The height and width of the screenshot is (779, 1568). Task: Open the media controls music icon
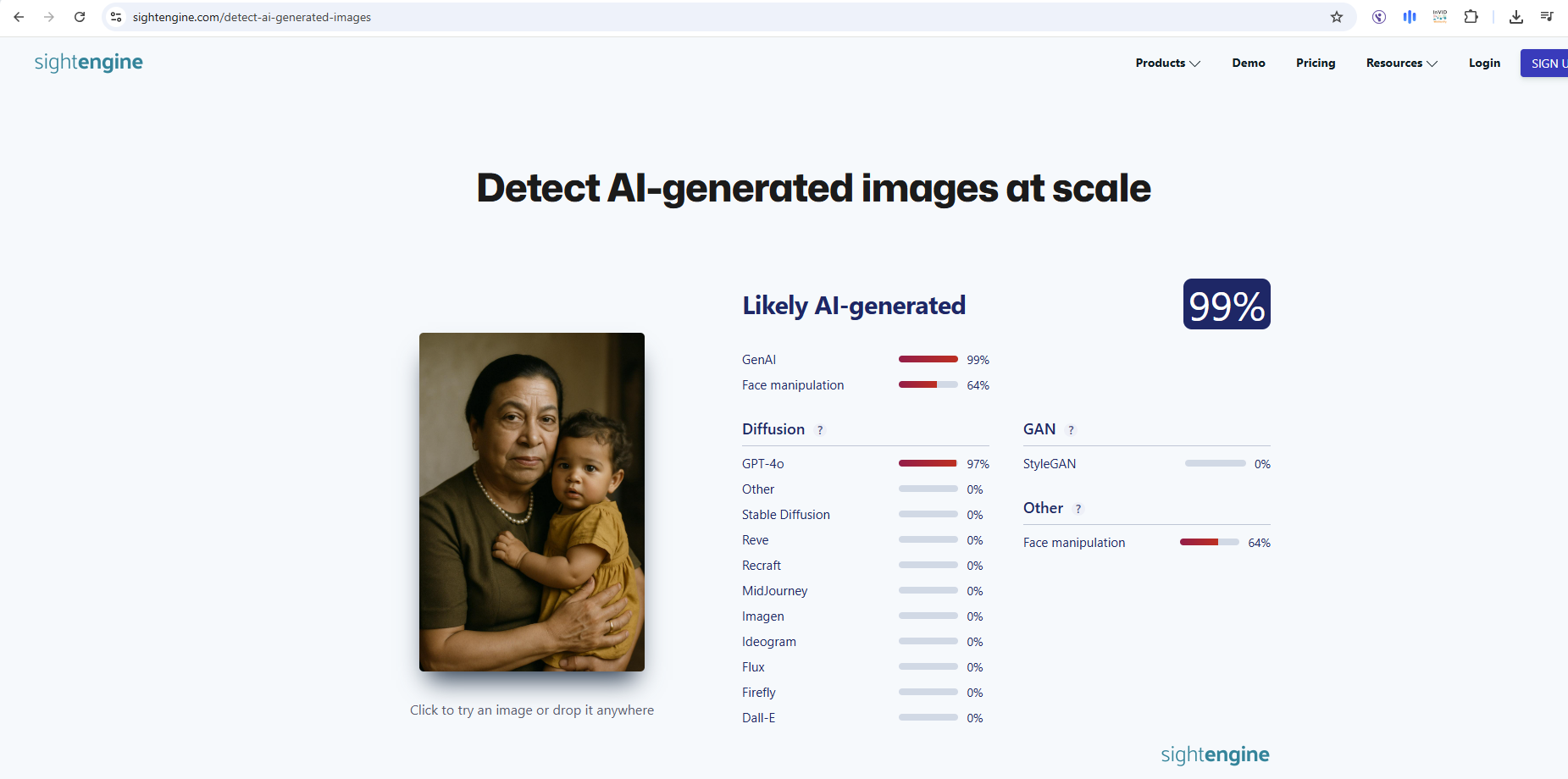[x=1547, y=17]
